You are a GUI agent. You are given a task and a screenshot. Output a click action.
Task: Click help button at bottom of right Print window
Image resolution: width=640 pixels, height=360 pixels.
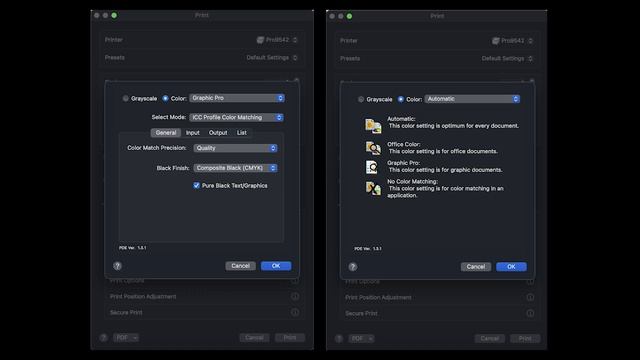(339, 338)
